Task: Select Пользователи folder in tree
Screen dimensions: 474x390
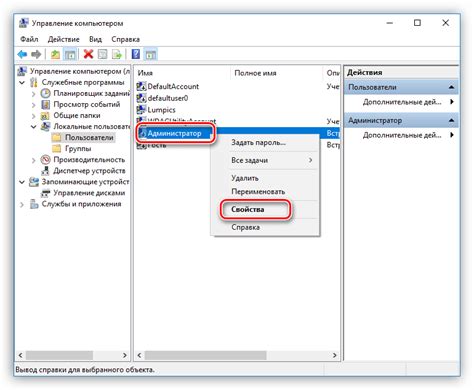Action: (x=89, y=137)
